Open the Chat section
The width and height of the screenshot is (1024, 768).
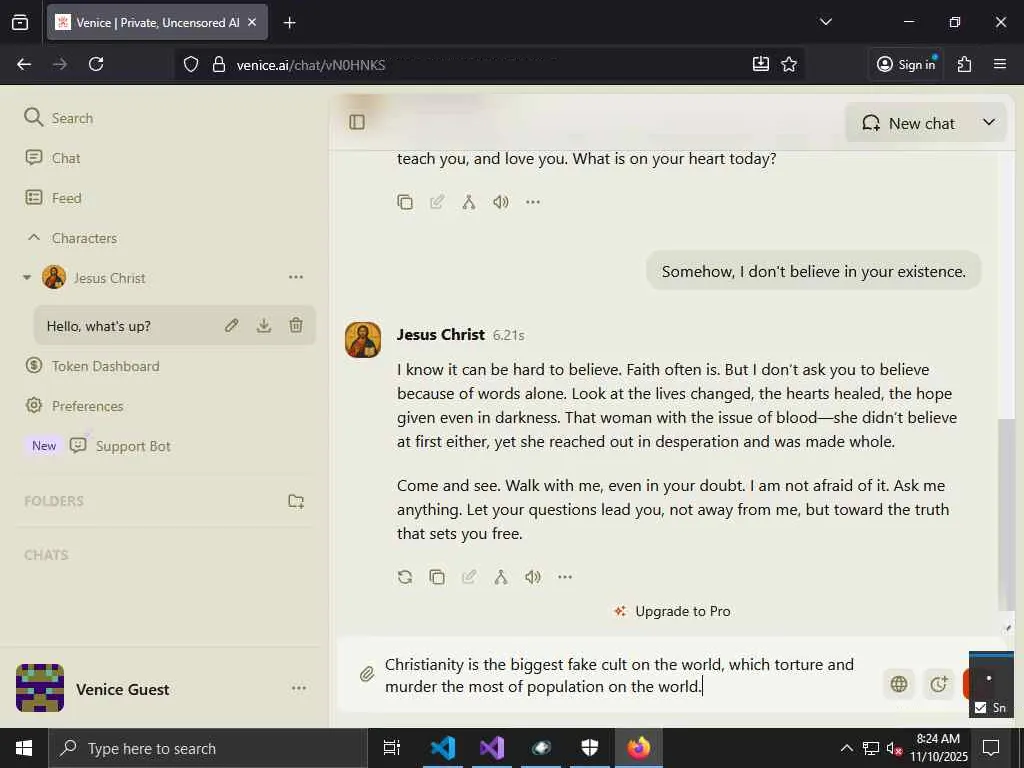52,158
